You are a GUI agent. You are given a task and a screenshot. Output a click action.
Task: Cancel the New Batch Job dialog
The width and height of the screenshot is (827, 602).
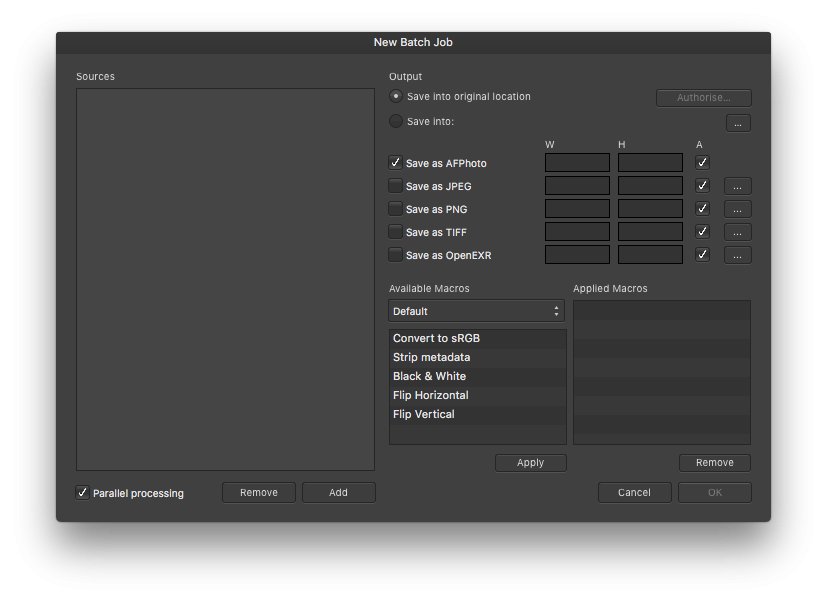coord(634,492)
